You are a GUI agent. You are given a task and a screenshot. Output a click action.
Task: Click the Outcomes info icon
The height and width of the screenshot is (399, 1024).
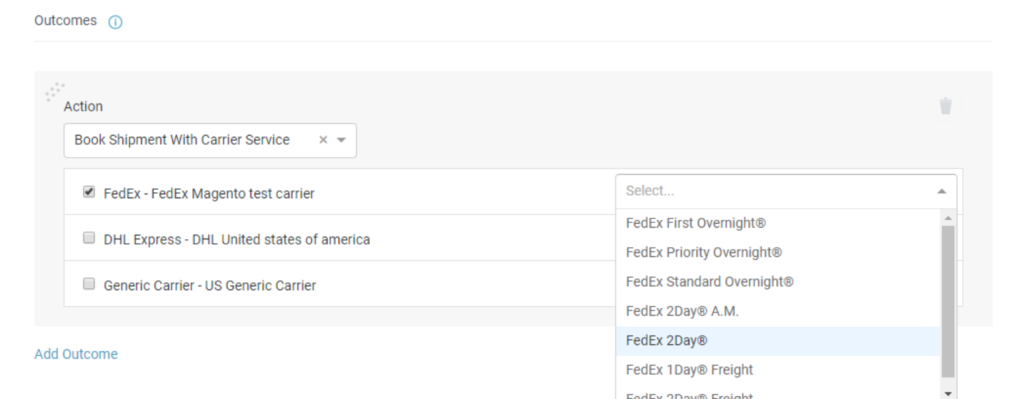115,22
